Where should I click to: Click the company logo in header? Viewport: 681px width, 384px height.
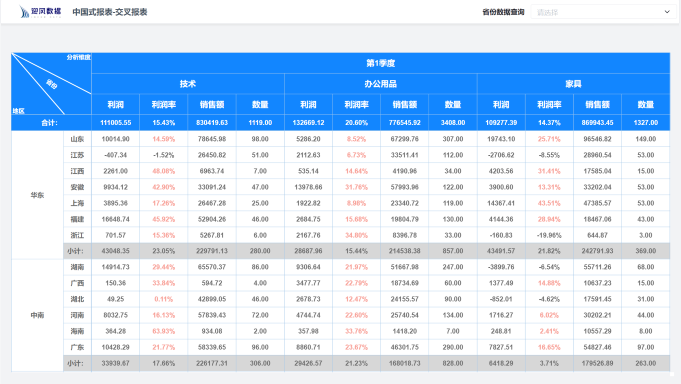coord(40,12)
